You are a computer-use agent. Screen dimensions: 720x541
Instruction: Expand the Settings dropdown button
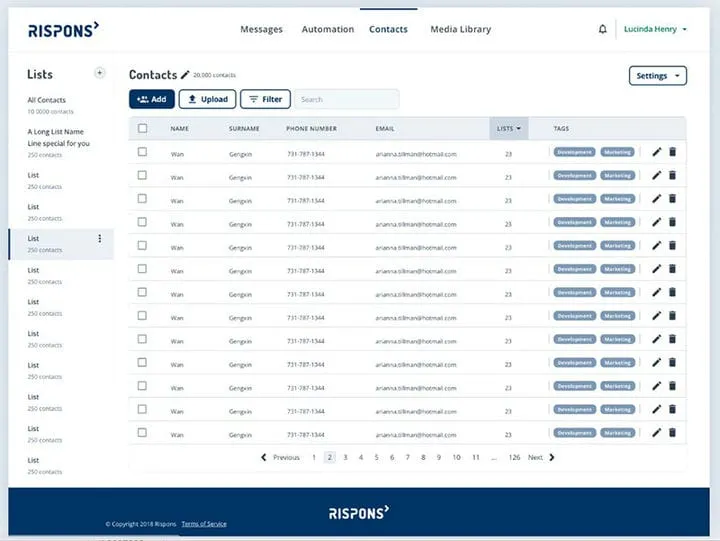click(658, 76)
